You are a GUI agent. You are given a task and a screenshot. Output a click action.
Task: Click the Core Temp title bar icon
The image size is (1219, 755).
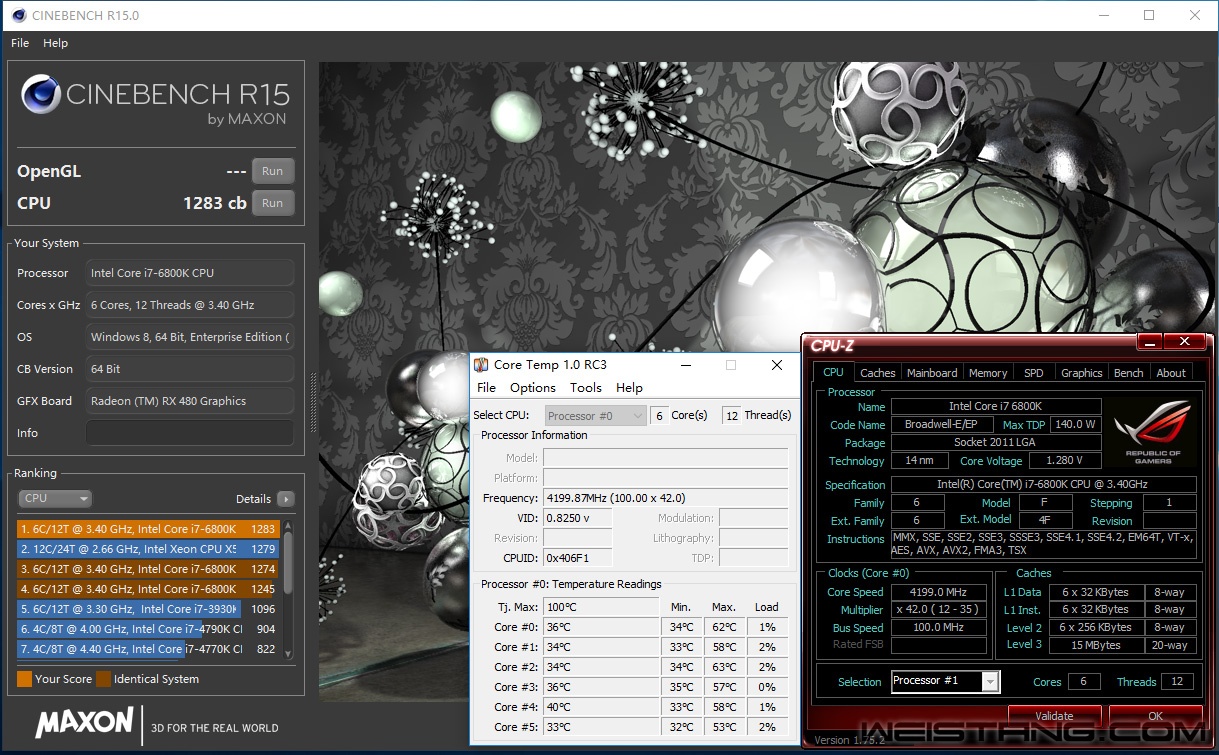coord(481,365)
